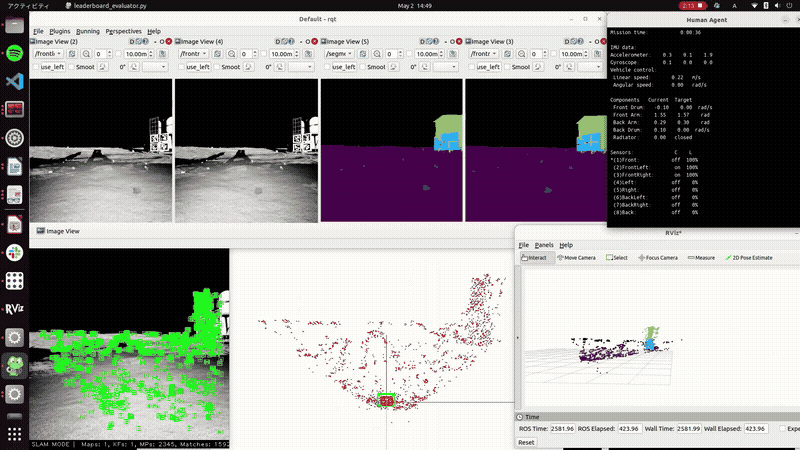Open rqt Running menu
The height and width of the screenshot is (450, 800).
click(88, 31)
